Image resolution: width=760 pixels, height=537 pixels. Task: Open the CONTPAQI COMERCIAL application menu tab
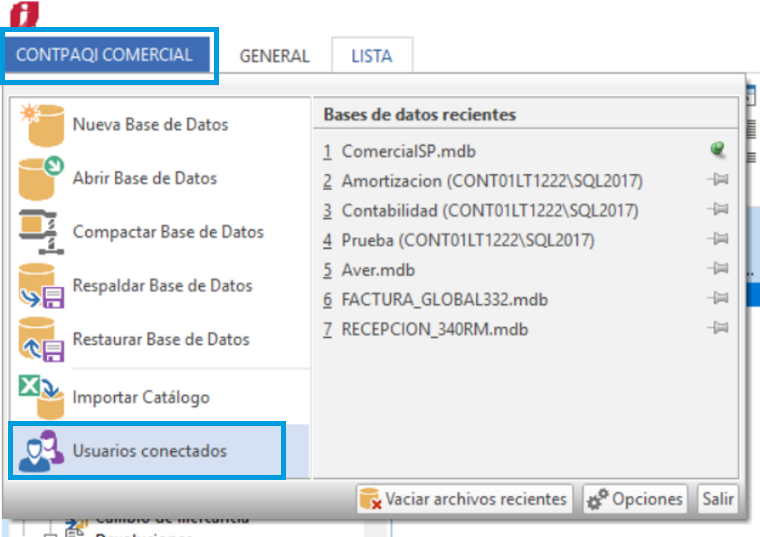[x=107, y=55]
